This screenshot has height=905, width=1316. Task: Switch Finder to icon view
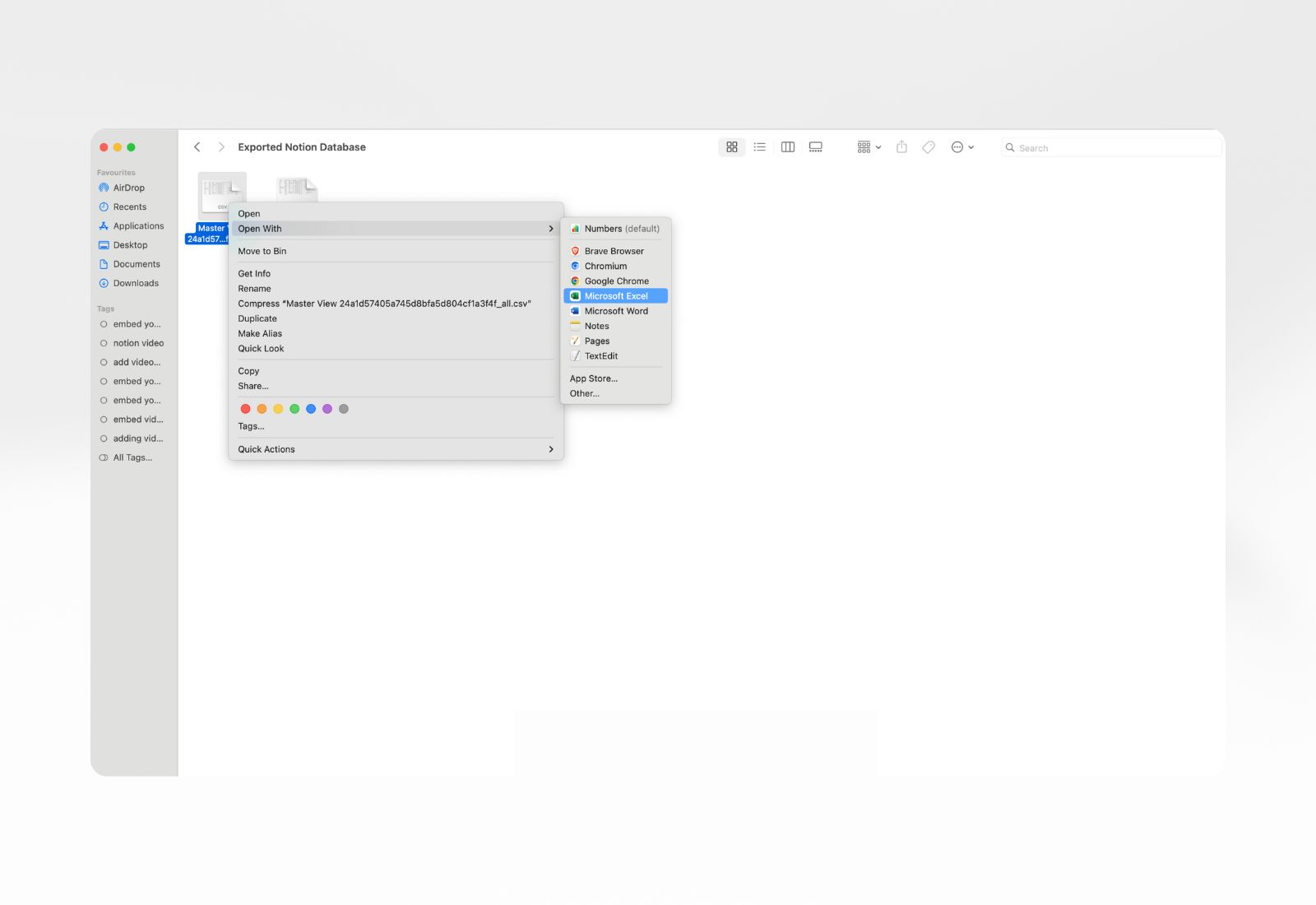(731, 147)
